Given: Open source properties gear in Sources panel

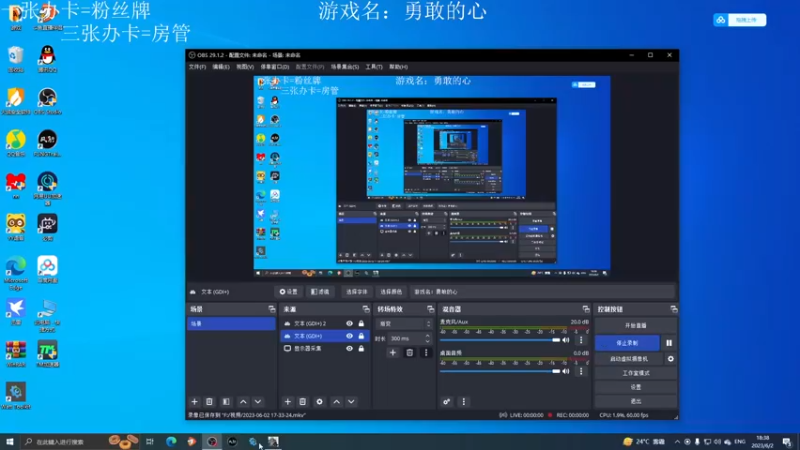Looking at the screenshot, I should tap(319, 402).
